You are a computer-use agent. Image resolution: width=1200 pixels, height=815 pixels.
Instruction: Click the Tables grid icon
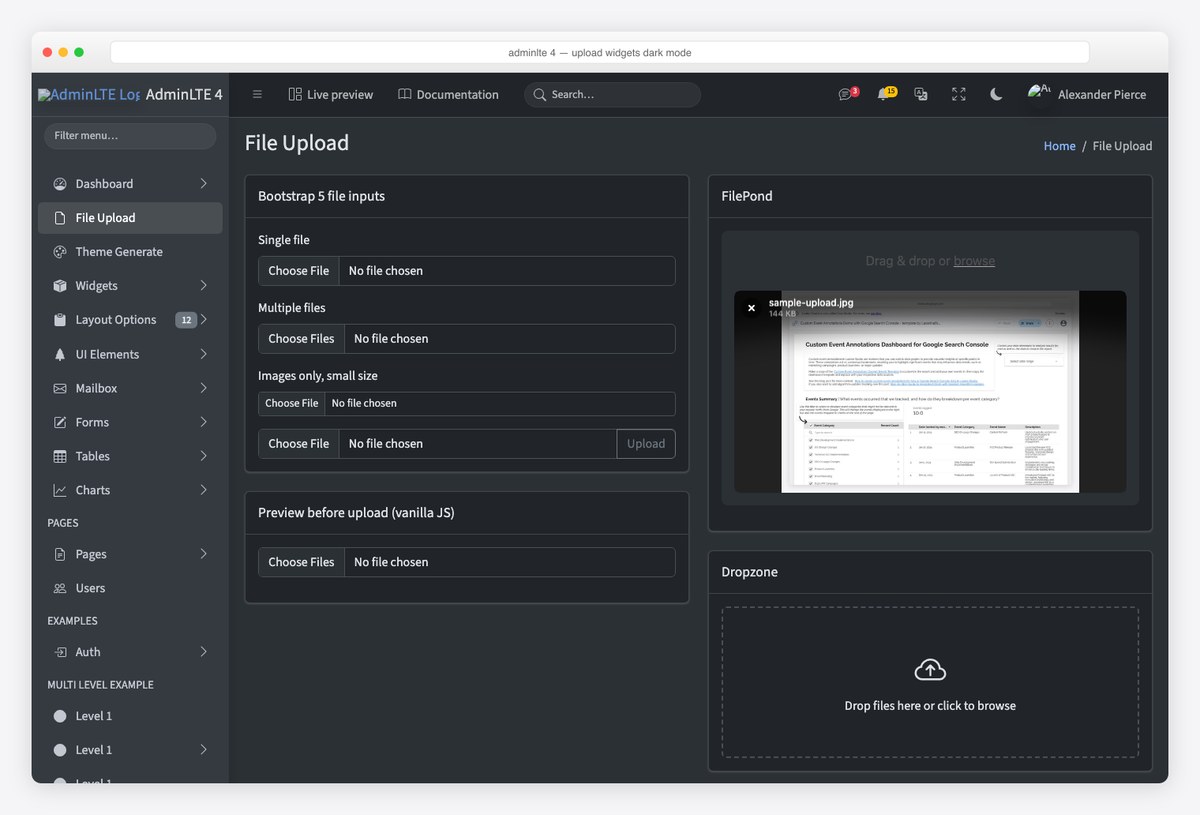pyautogui.click(x=60, y=456)
